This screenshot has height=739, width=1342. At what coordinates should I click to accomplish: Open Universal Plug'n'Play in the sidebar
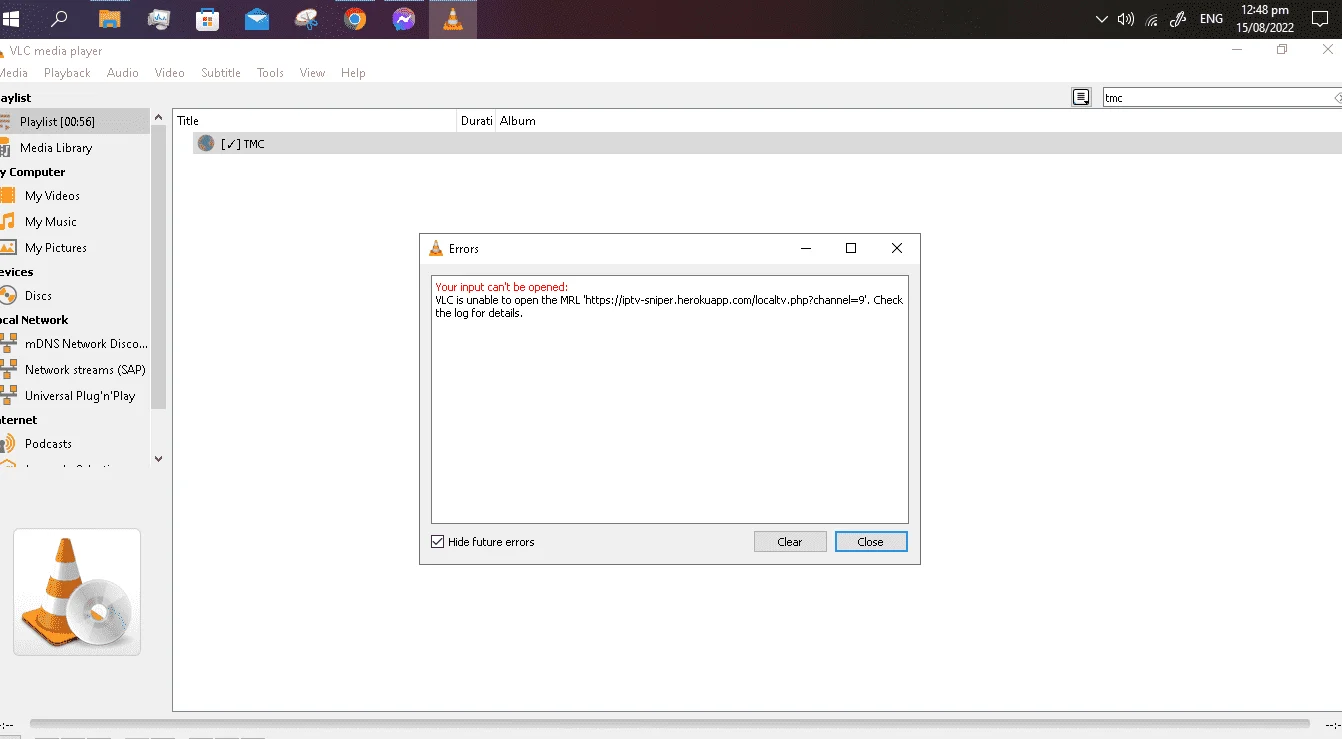75,396
